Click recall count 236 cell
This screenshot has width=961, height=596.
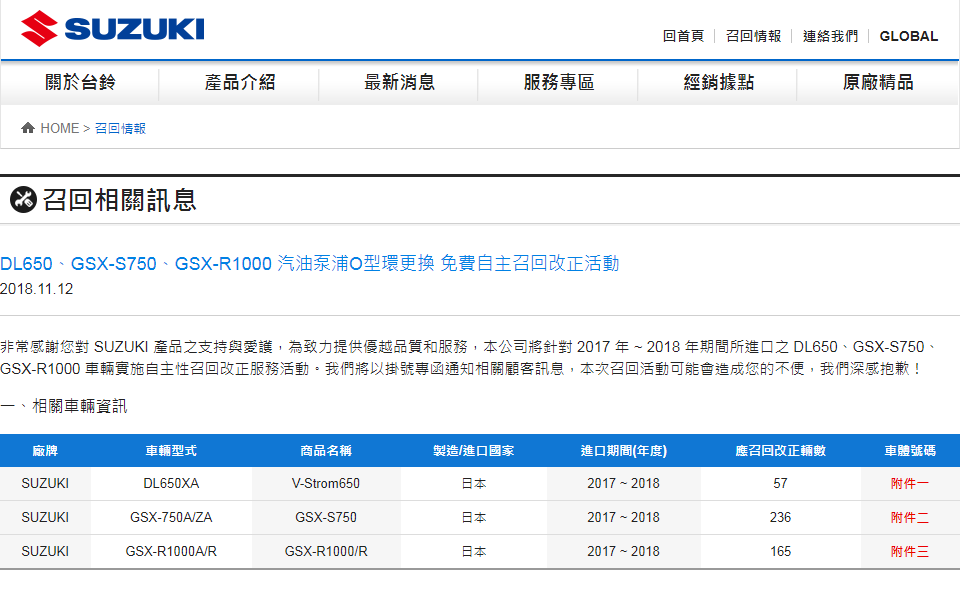780,518
